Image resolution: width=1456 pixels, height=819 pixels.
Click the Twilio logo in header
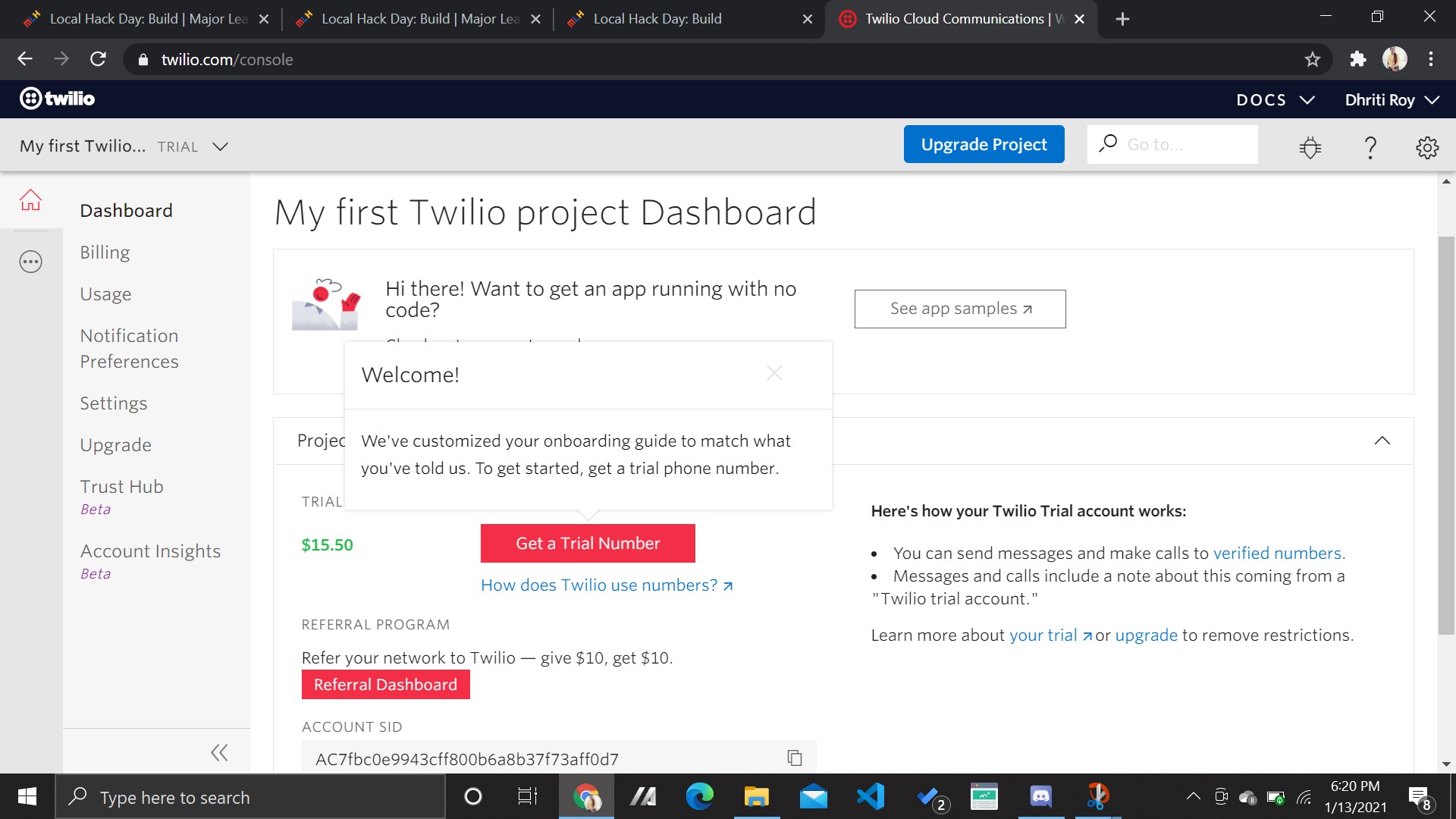[x=58, y=99]
